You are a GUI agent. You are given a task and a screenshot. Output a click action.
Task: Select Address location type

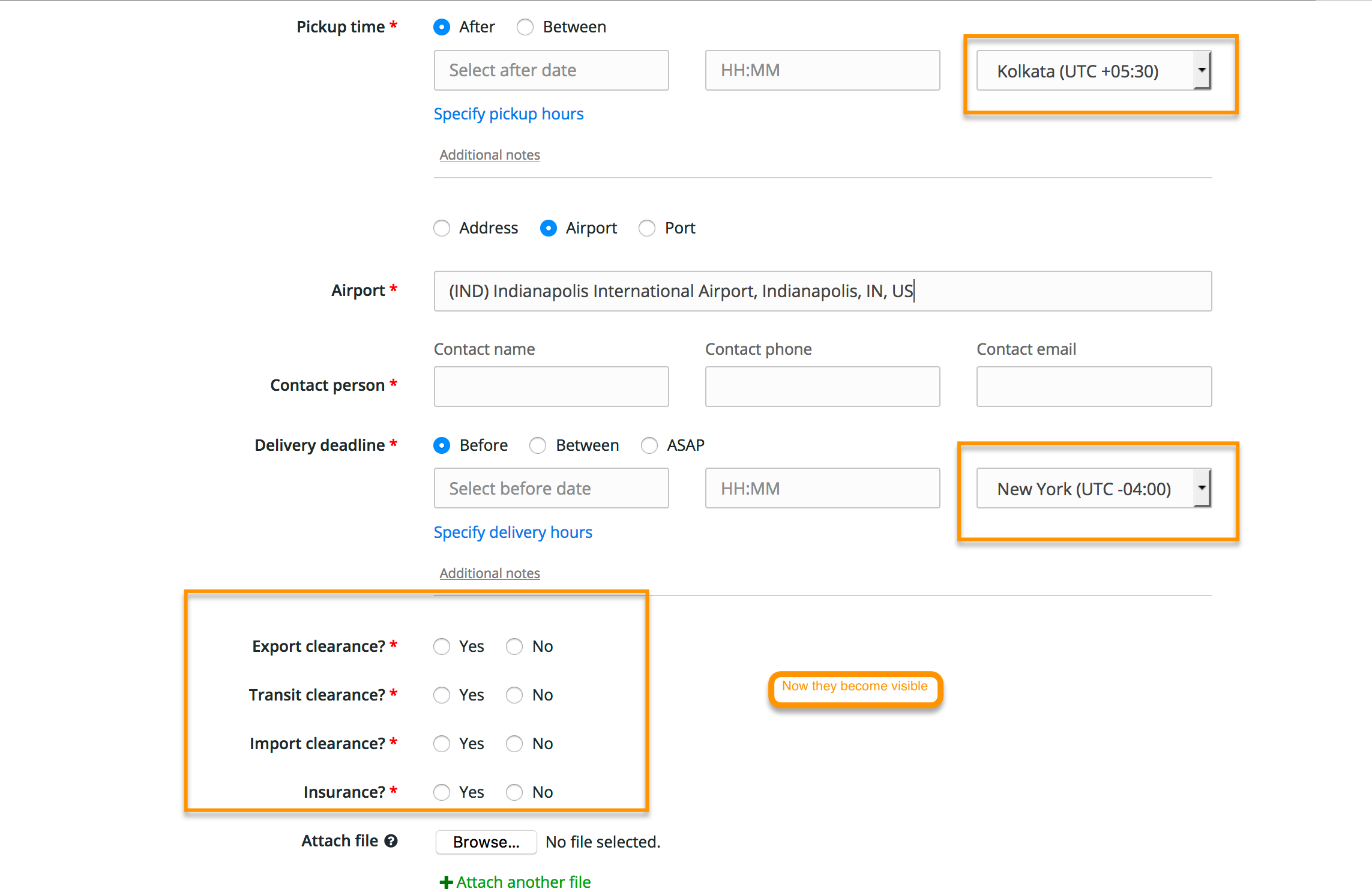tap(442, 228)
